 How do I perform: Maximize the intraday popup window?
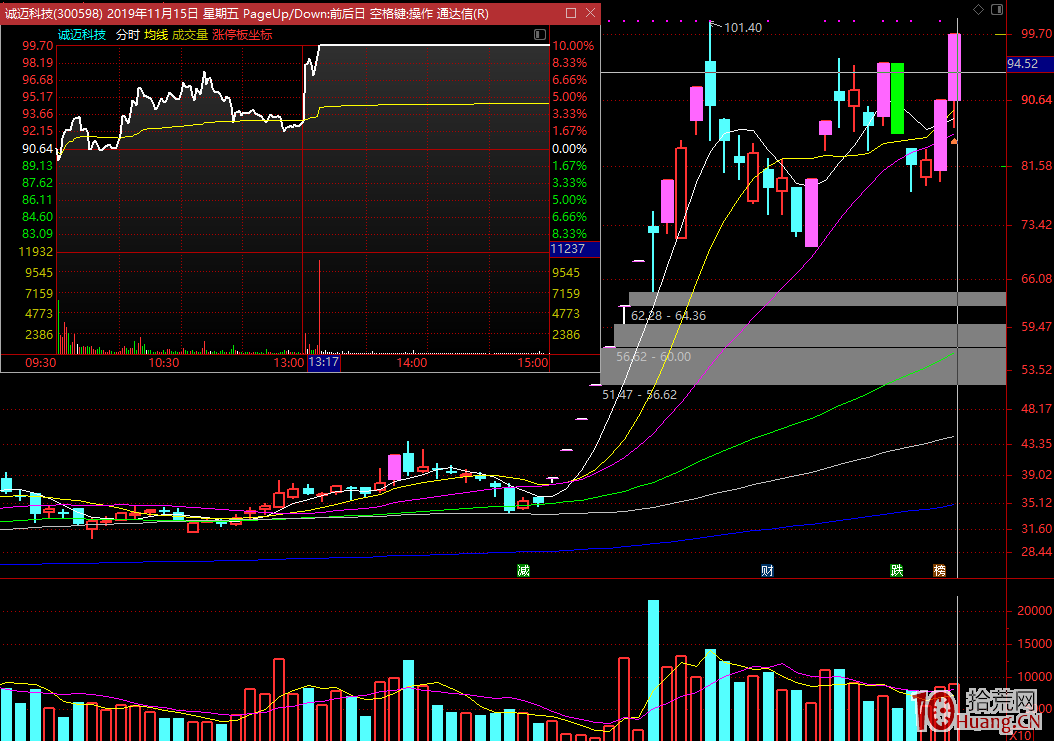click(570, 14)
